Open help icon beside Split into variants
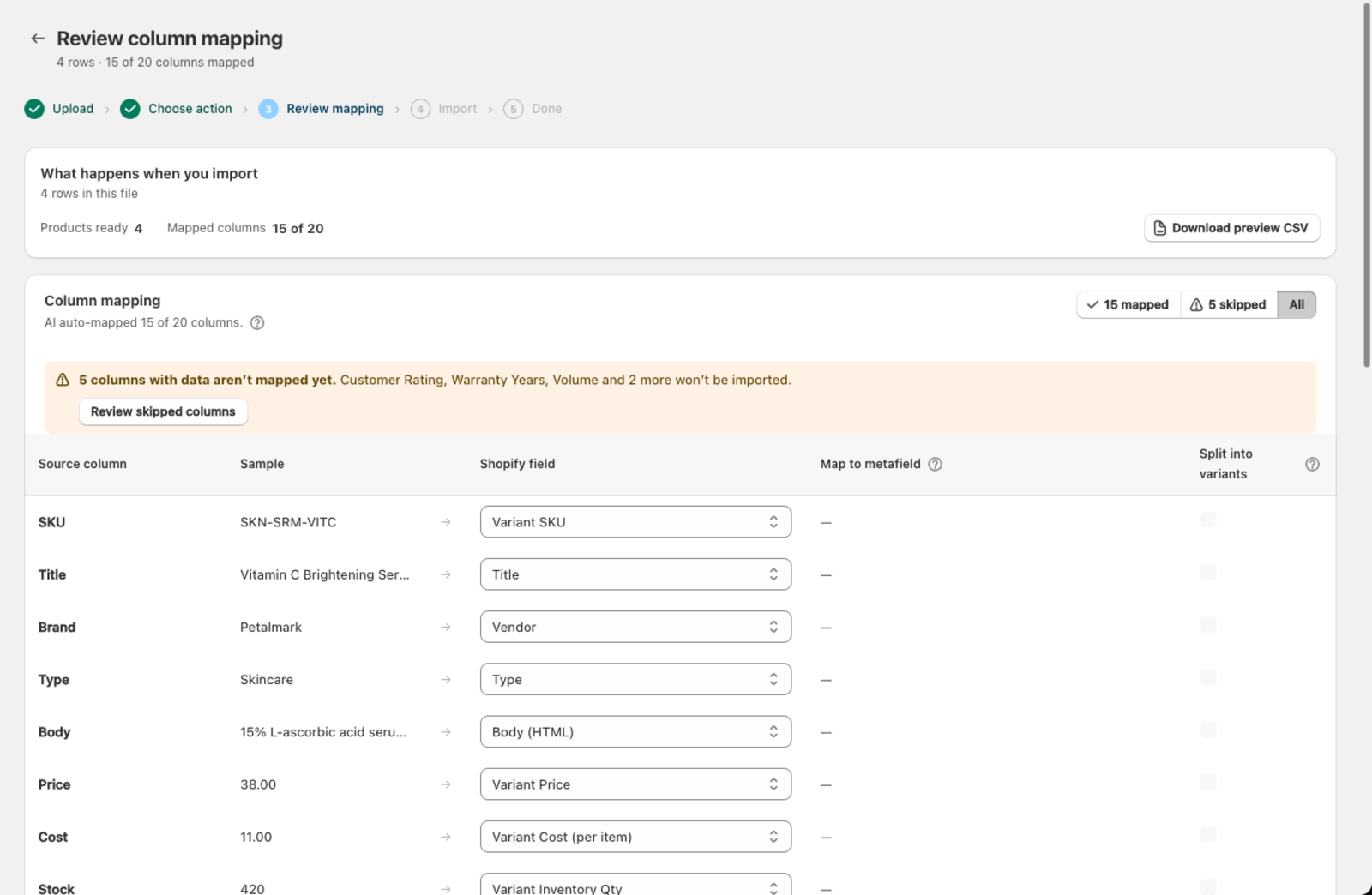Screen dimensions: 1372x895 pos(1312,464)
